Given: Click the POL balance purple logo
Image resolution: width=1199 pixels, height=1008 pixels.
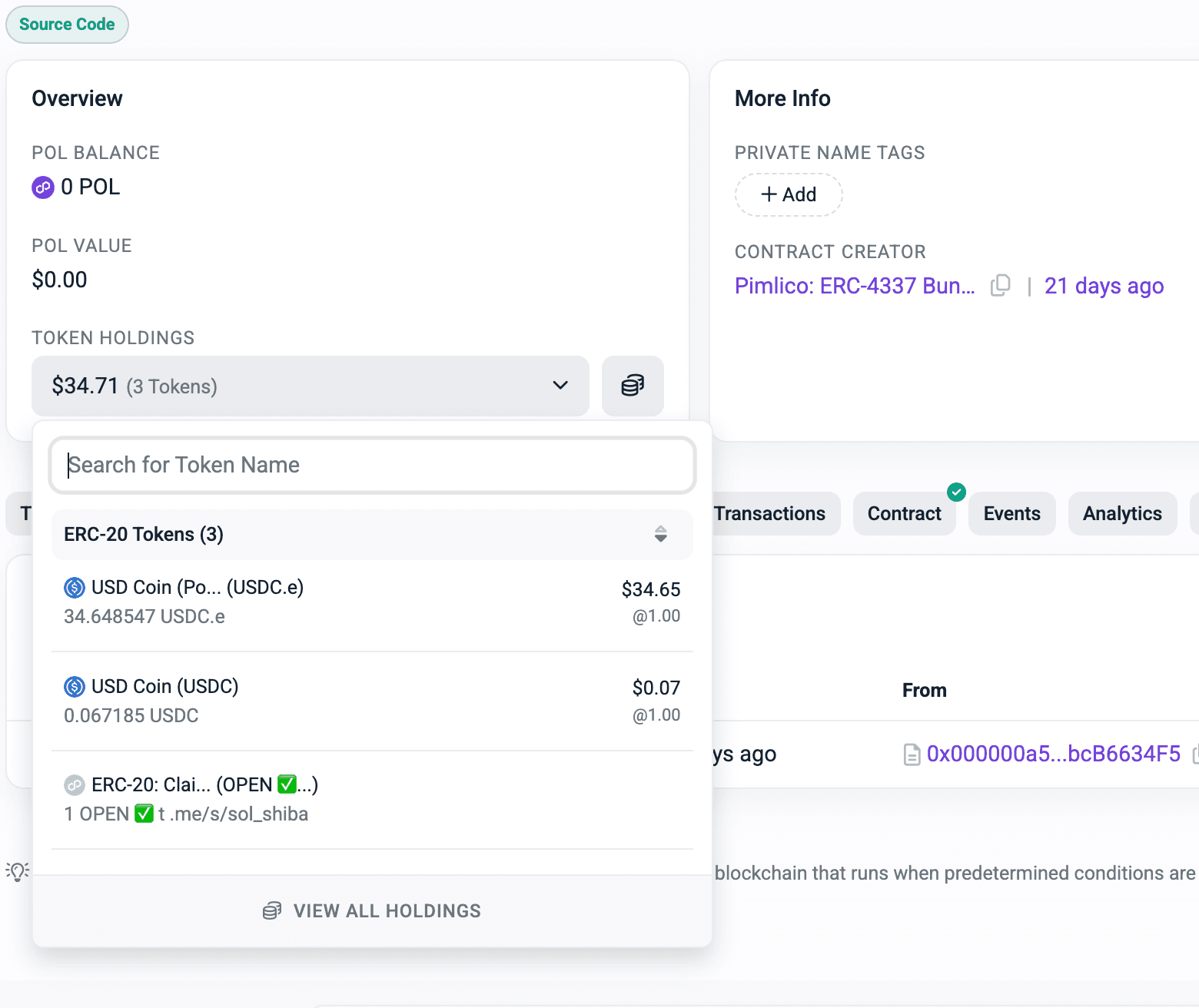Looking at the screenshot, I should 43,187.
